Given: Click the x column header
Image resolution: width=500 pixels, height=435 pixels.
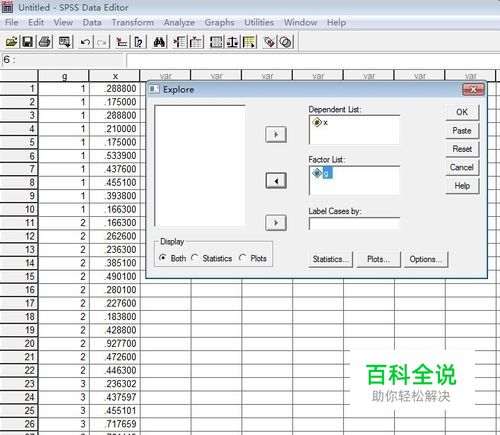Looking at the screenshot, I should tap(115, 76).
